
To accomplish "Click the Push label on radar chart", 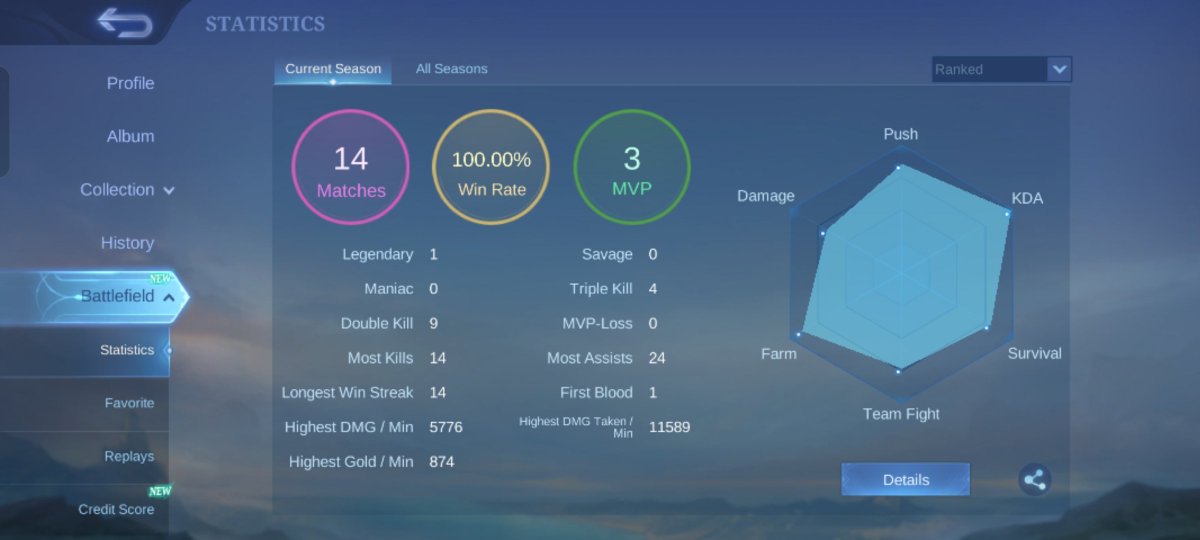I will [901, 134].
